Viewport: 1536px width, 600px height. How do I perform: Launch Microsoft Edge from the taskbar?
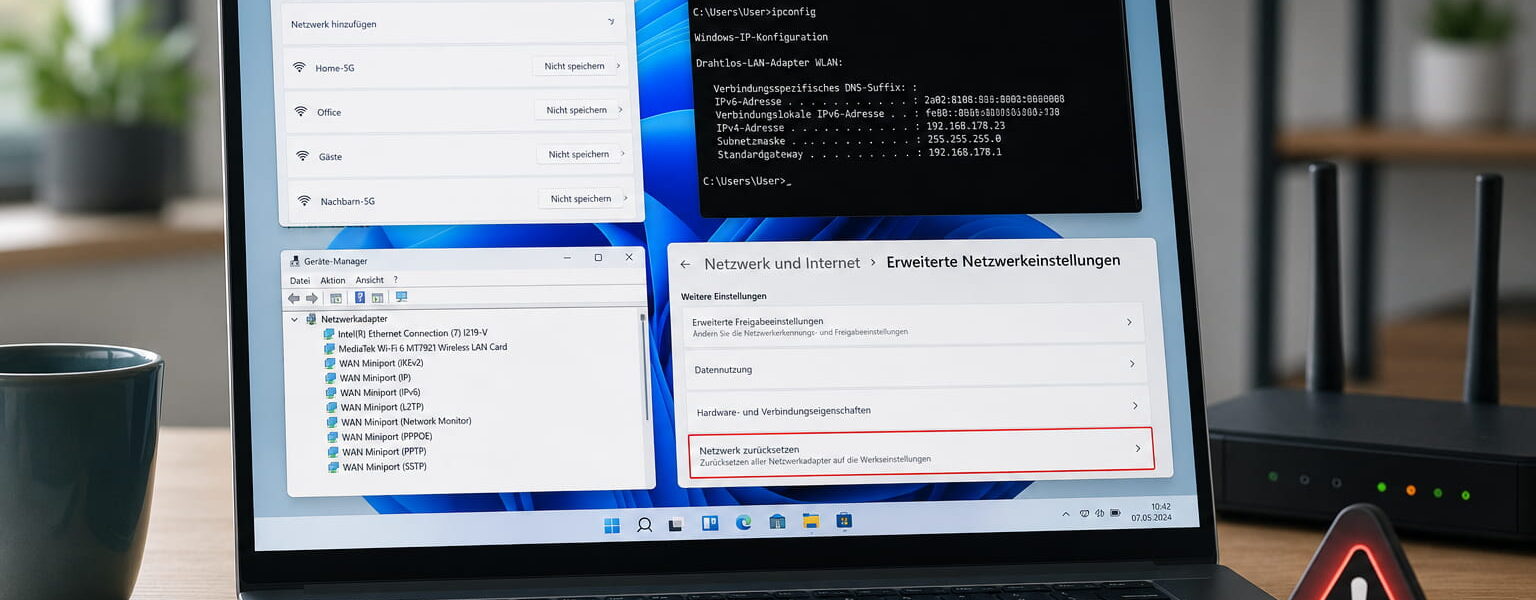point(743,522)
